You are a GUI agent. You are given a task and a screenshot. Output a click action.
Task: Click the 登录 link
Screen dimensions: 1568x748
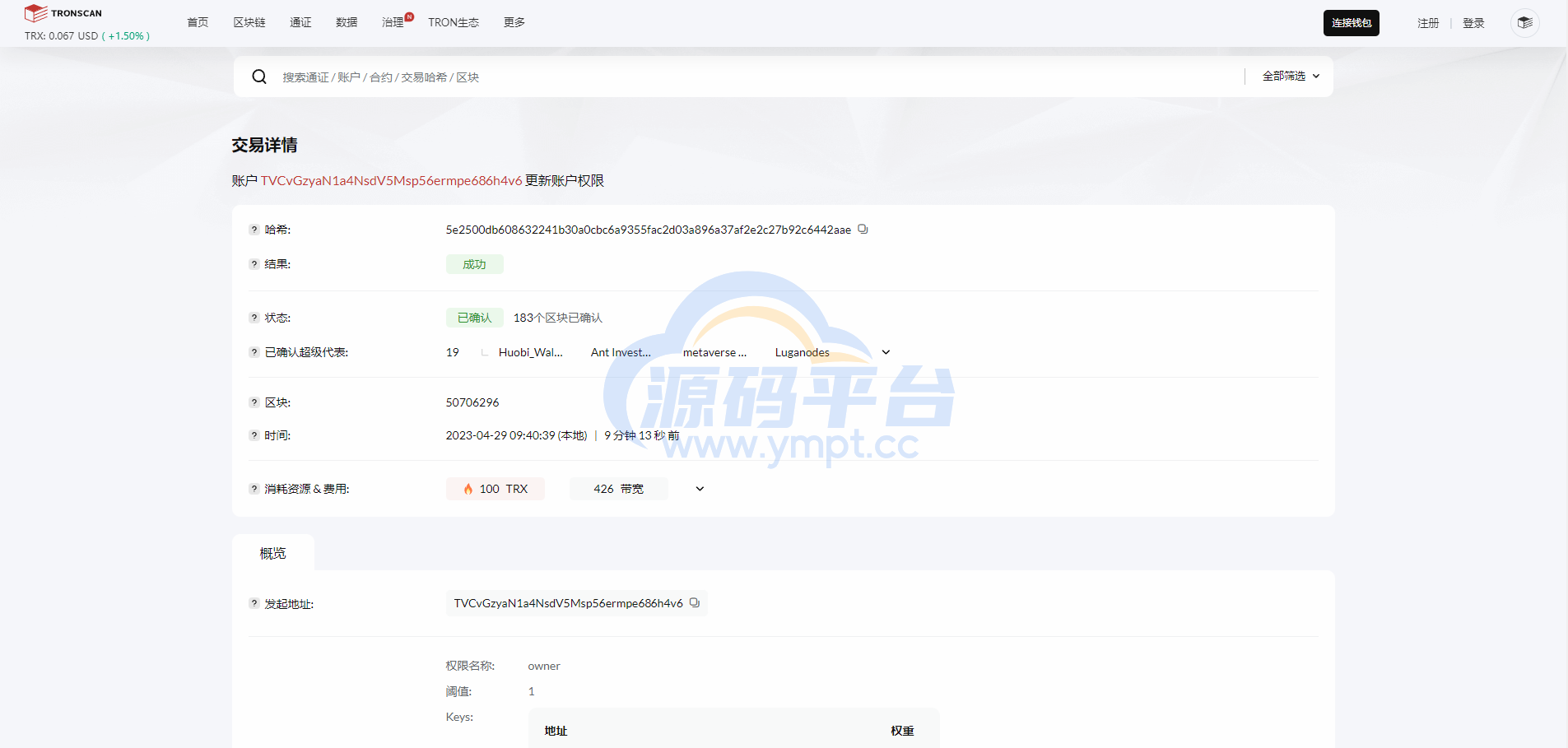pyautogui.click(x=1473, y=23)
